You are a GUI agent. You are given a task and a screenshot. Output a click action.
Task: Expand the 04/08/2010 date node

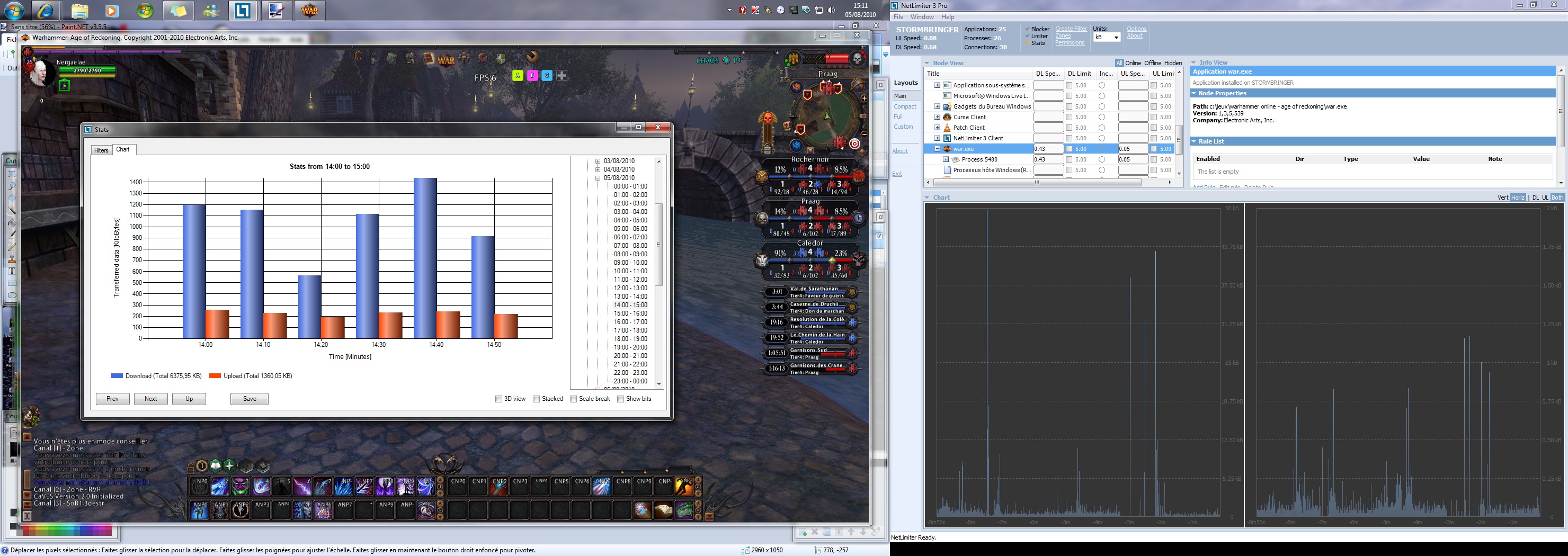pos(598,170)
